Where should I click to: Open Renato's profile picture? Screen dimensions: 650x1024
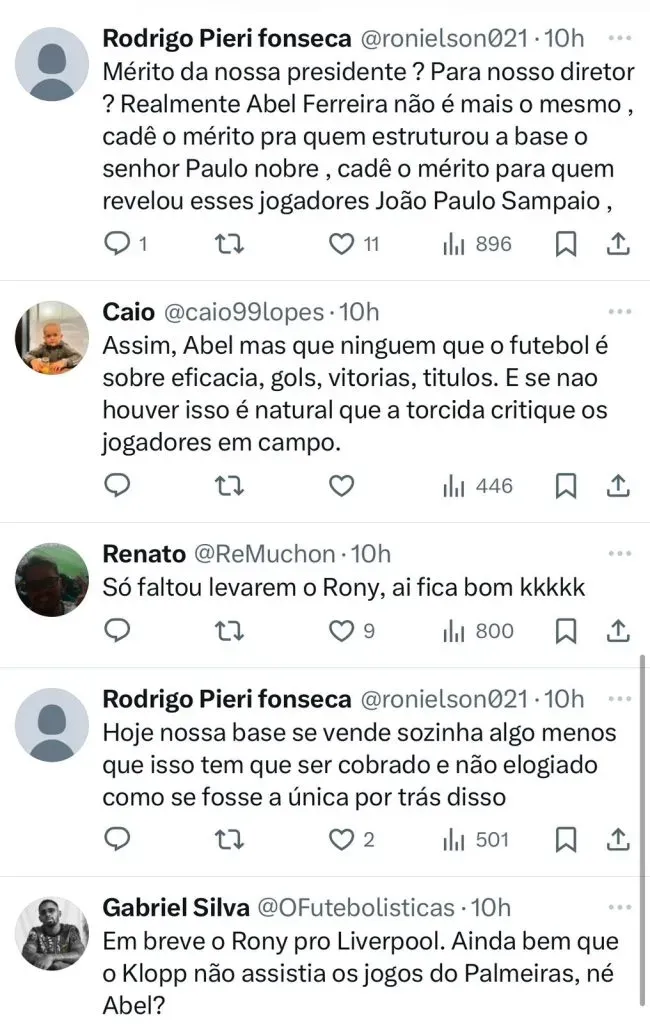click(x=53, y=580)
